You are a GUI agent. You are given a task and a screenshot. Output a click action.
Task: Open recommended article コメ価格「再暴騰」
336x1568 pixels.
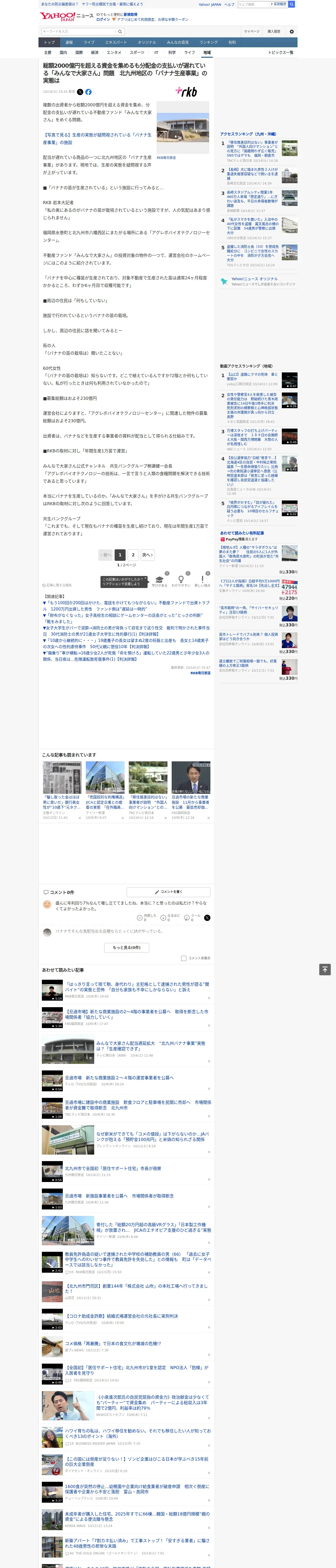coord(113,1344)
